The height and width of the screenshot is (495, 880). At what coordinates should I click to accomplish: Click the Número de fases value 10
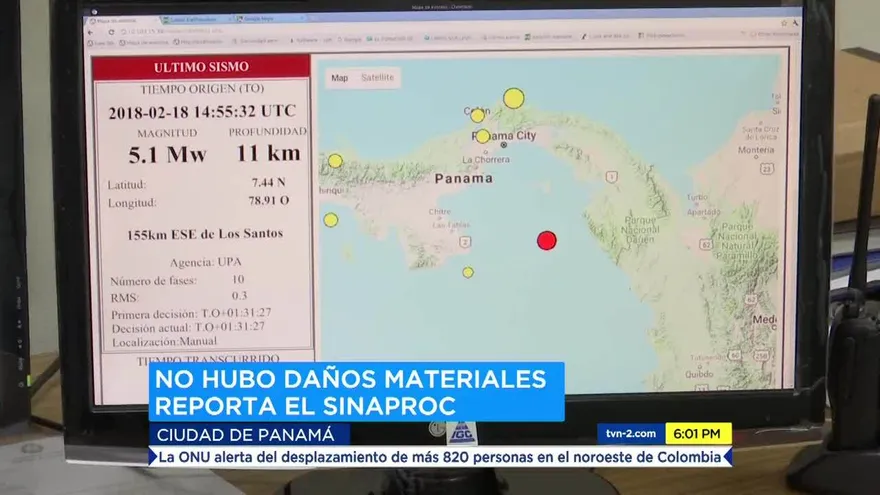point(238,279)
